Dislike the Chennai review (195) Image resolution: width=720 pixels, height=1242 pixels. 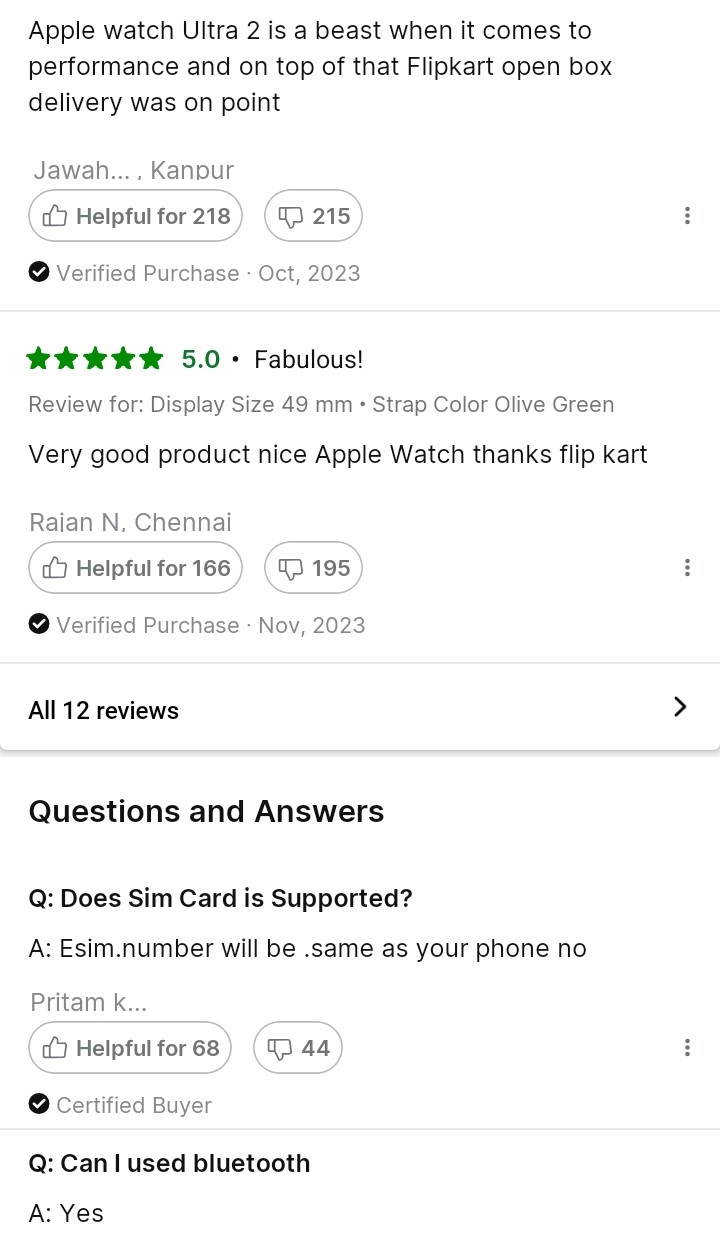click(x=313, y=568)
